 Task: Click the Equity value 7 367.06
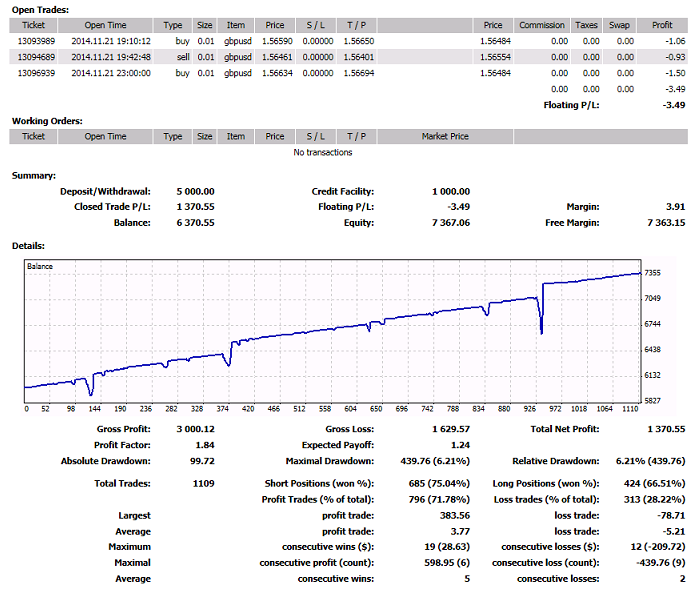pyautogui.click(x=451, y=223)
